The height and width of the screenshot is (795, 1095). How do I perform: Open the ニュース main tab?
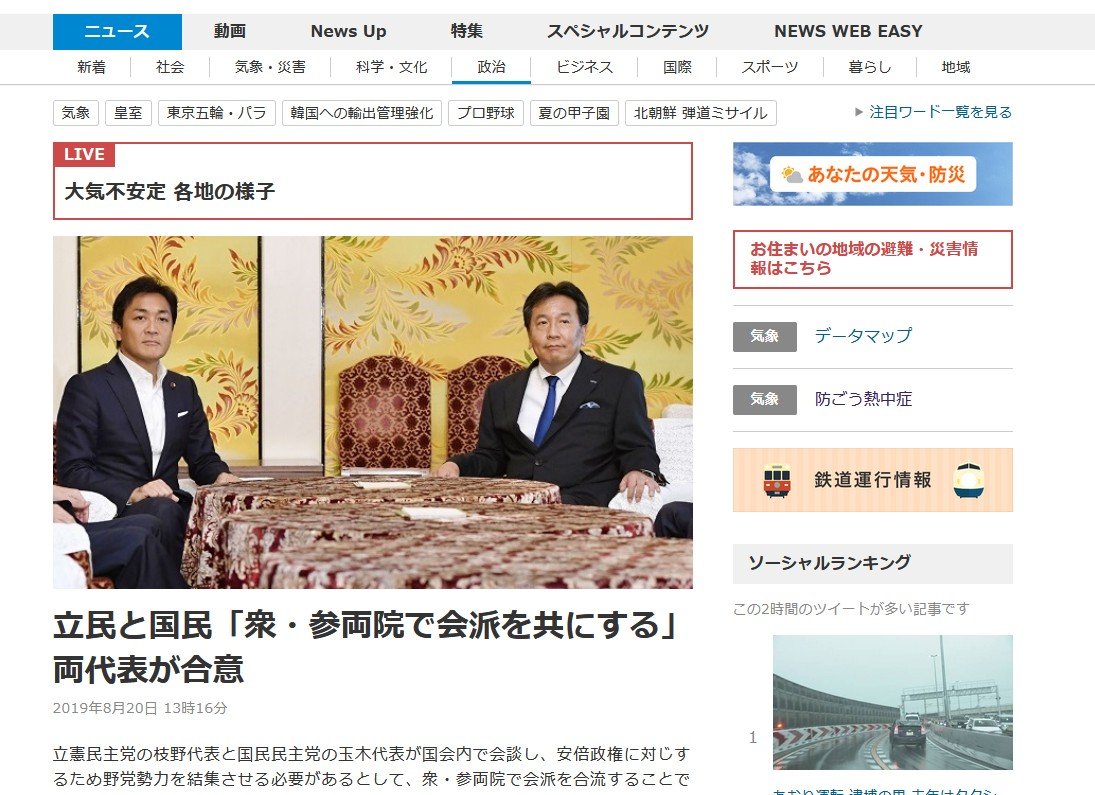coord(117,31)
